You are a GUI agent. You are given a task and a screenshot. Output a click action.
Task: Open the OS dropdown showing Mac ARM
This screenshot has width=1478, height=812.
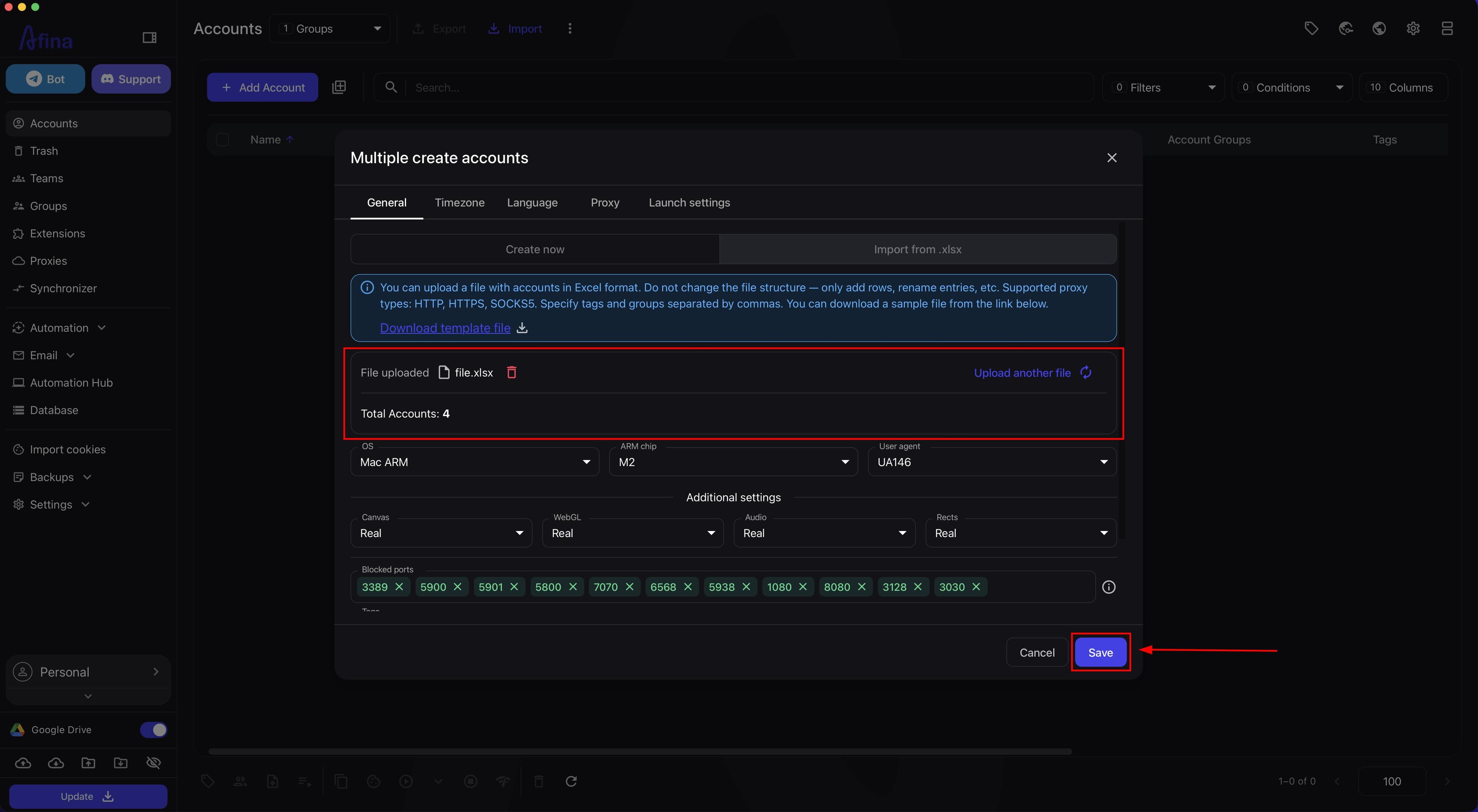tap(475, 462)
